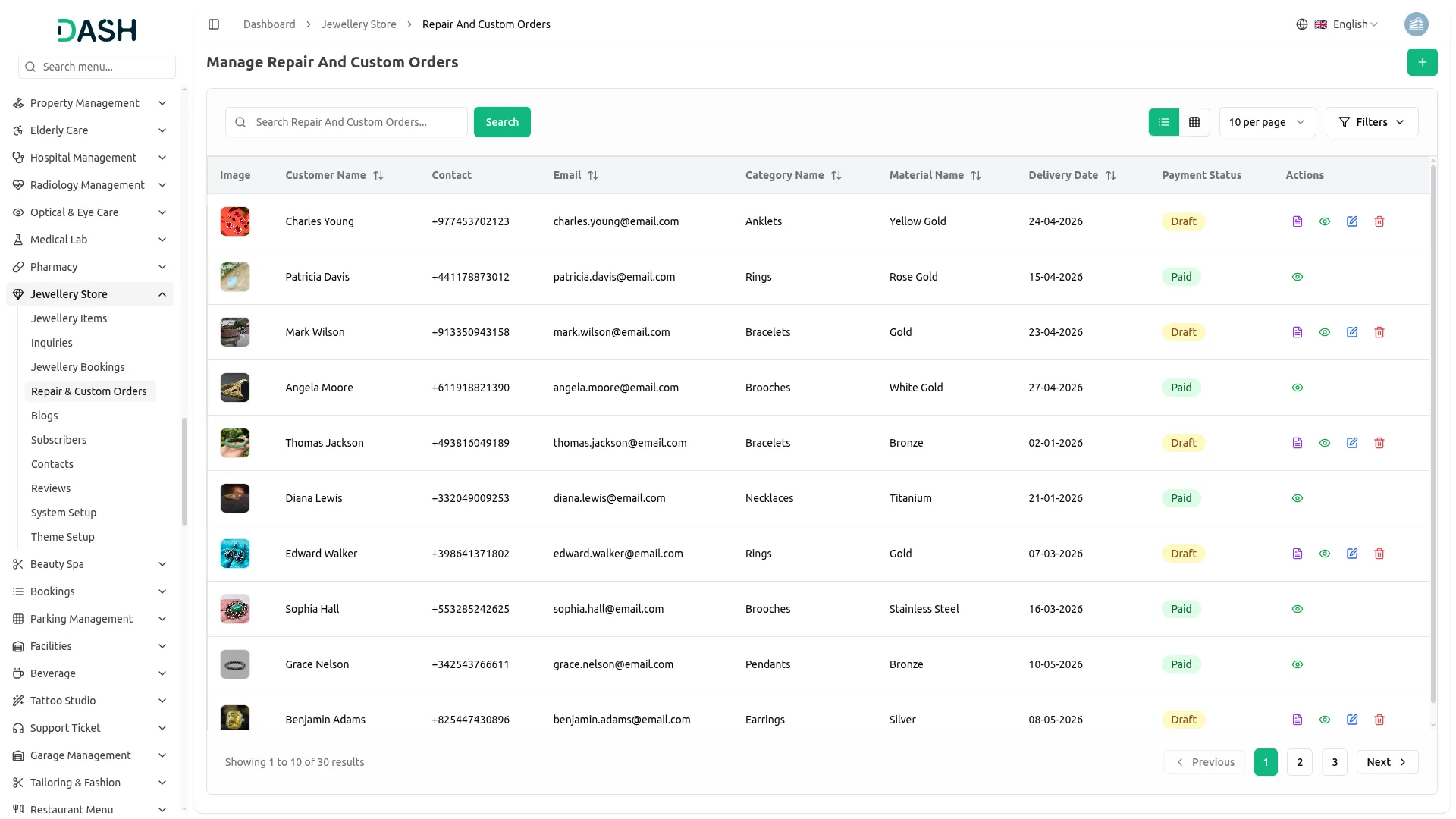This screenshot has height=819, width=1456.
Task: Open the user avatar in the top right
Action: (1416, 24)
